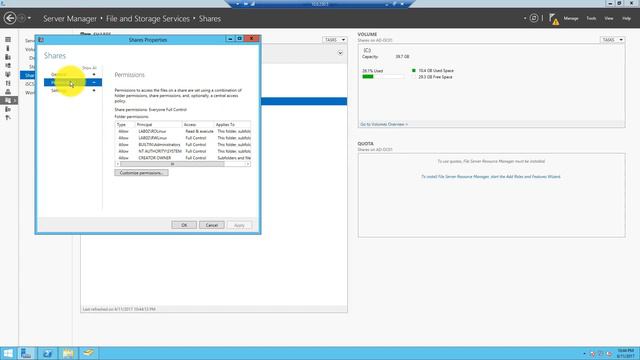This screenshot has width=640, height=360.
Task: Open the Help menu
Action: click(x=627, y=18)
